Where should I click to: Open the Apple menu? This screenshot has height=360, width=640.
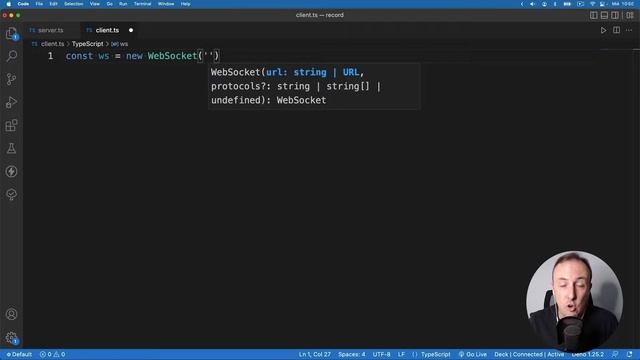coord(9,4)
